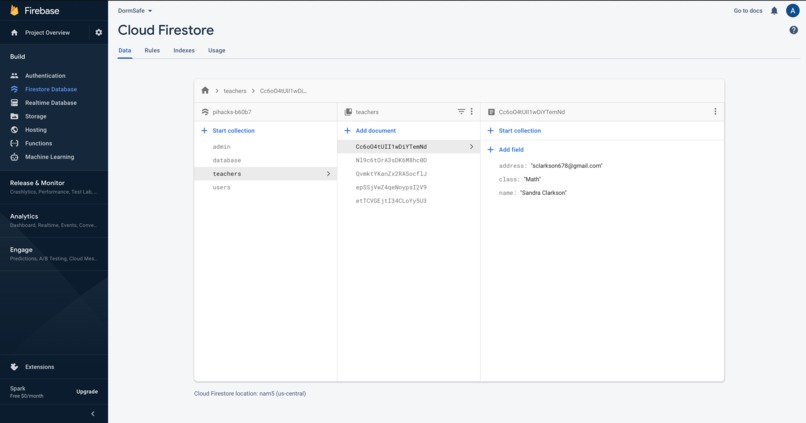The image size is (806, 423).
Task: Click the document icon in header
Action: [x=491, y=112]
